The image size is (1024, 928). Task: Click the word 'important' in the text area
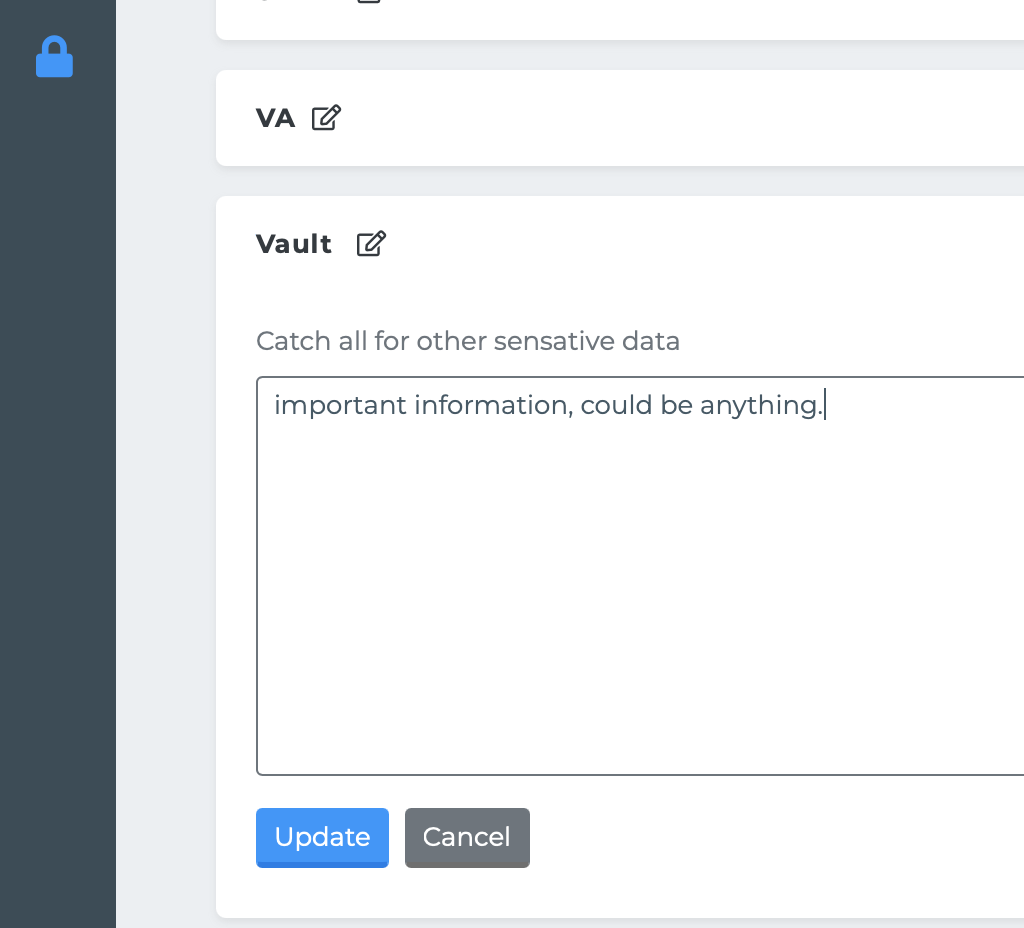(340, 406)
